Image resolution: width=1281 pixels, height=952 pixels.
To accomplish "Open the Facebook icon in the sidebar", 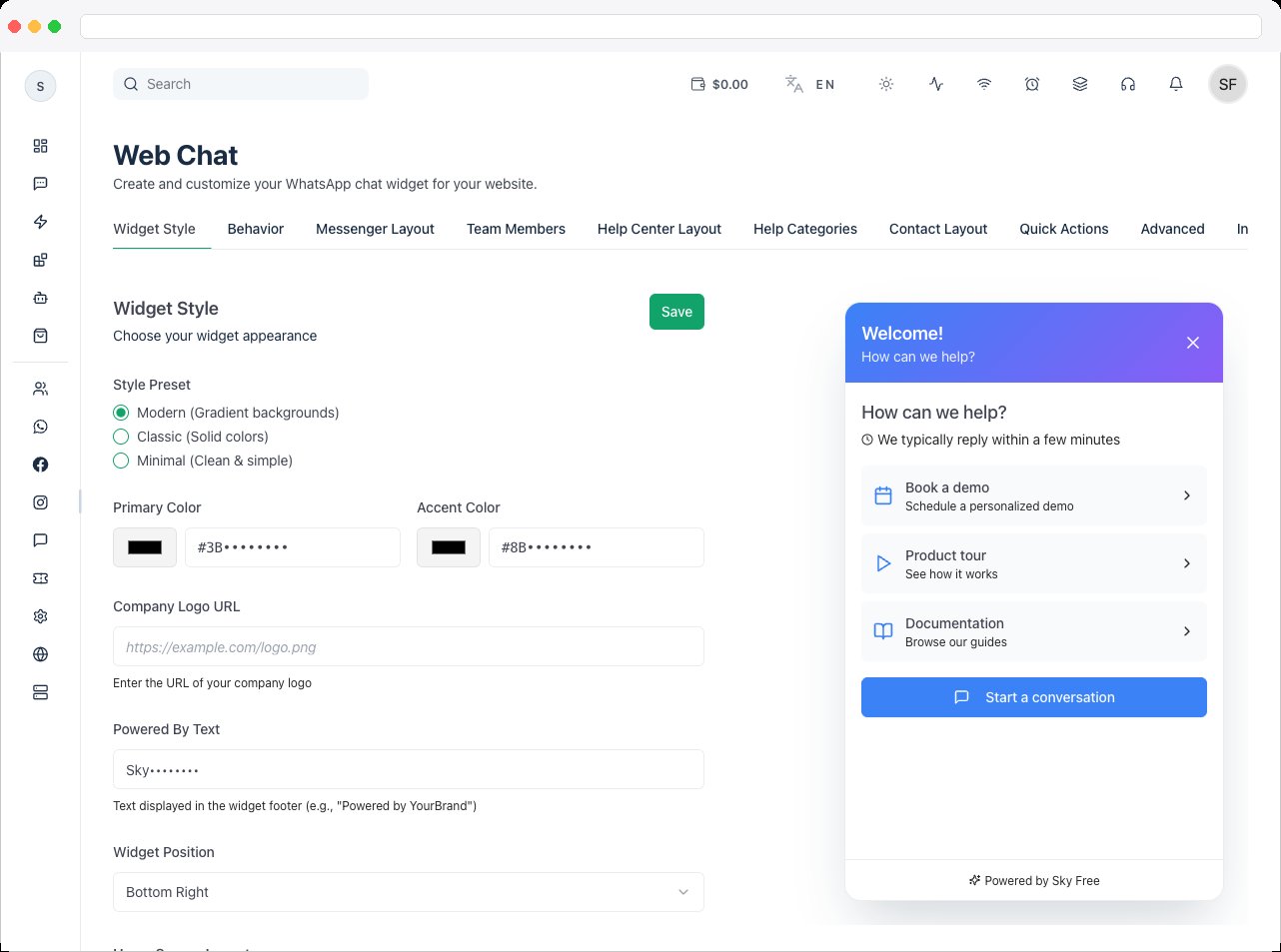I will 40,465.
